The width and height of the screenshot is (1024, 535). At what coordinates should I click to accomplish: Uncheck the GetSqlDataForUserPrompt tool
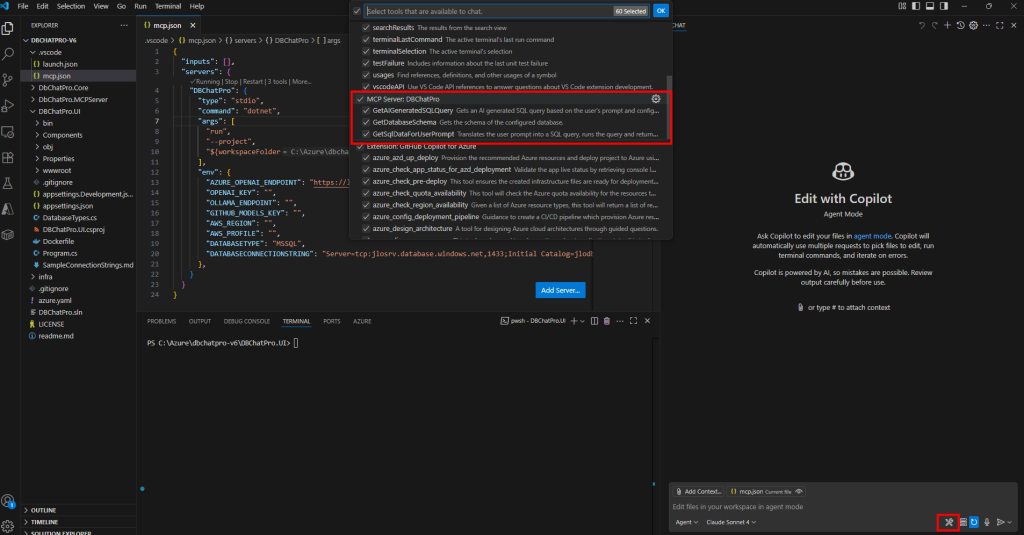(366, 135)
